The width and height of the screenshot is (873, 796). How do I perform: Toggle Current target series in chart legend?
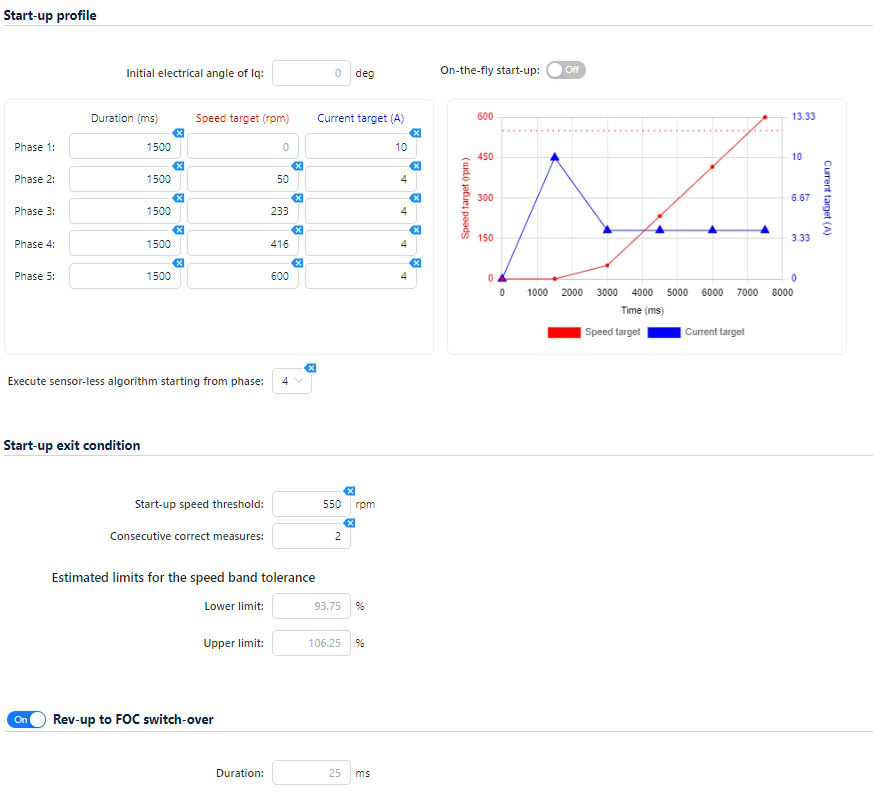(696, 332)
